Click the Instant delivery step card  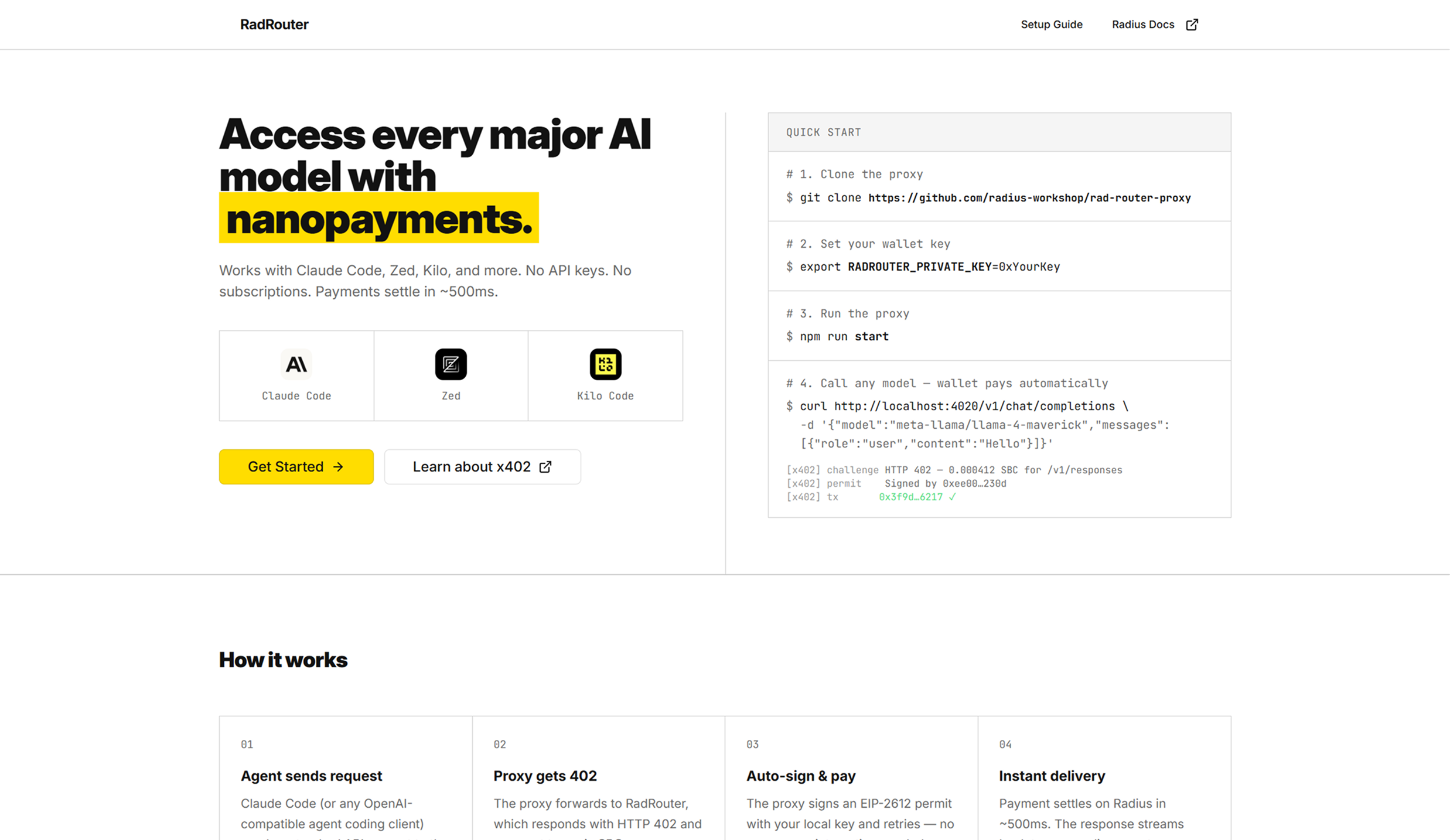pyautogui.click(x=1104, y=776)
